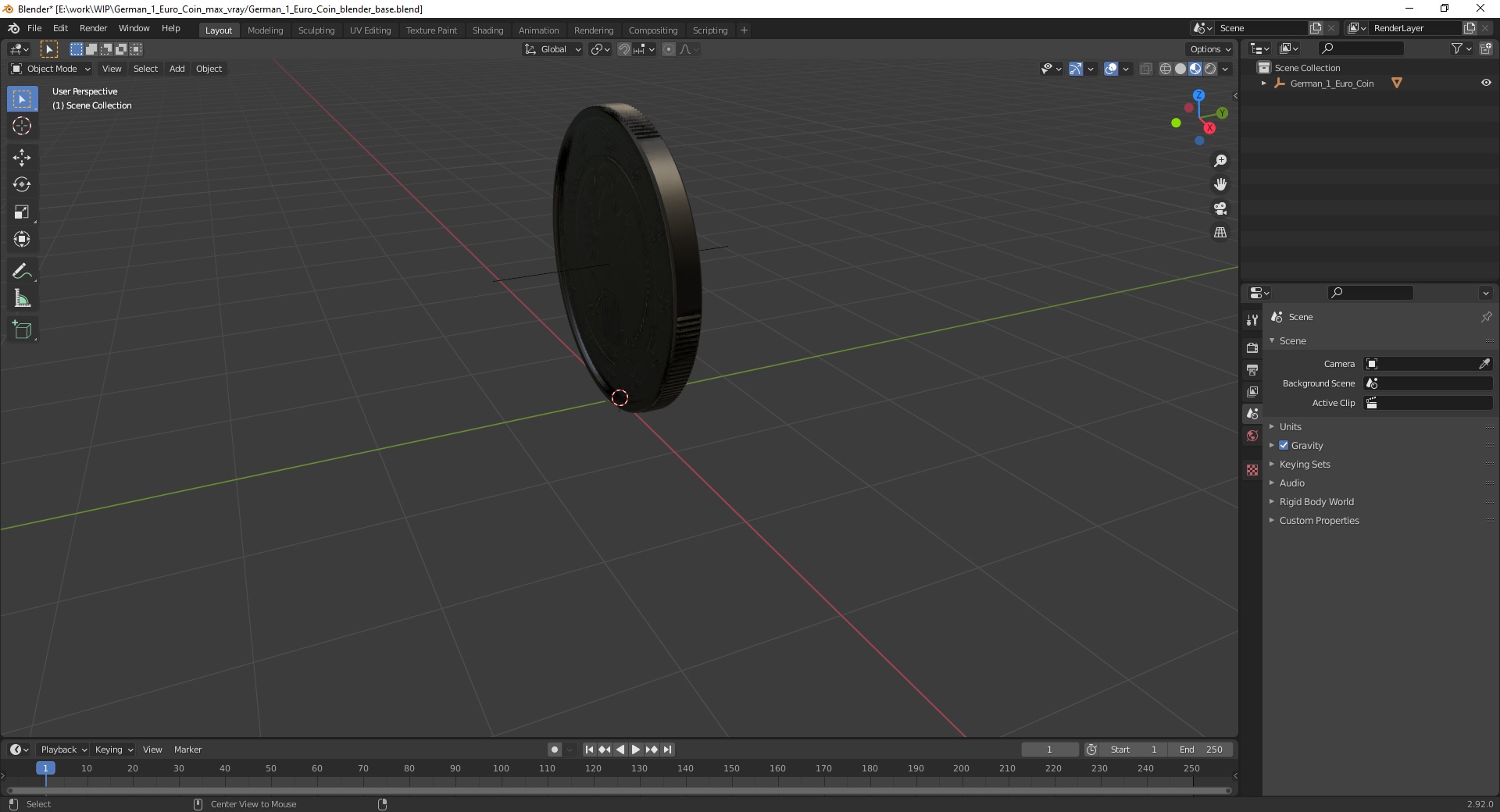The image size is (1500, 812).
Task: Enable the Gravity checkbox
Action: point(1284,445)
